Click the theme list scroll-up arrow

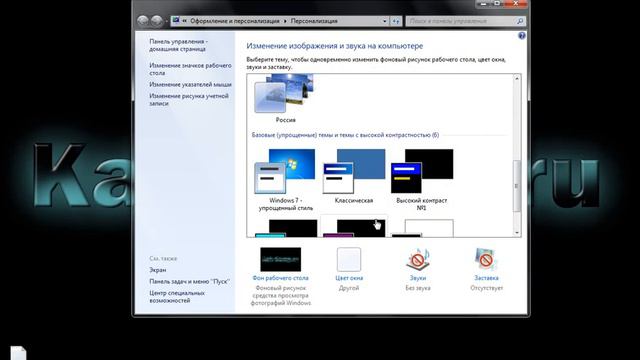(517, 78)
